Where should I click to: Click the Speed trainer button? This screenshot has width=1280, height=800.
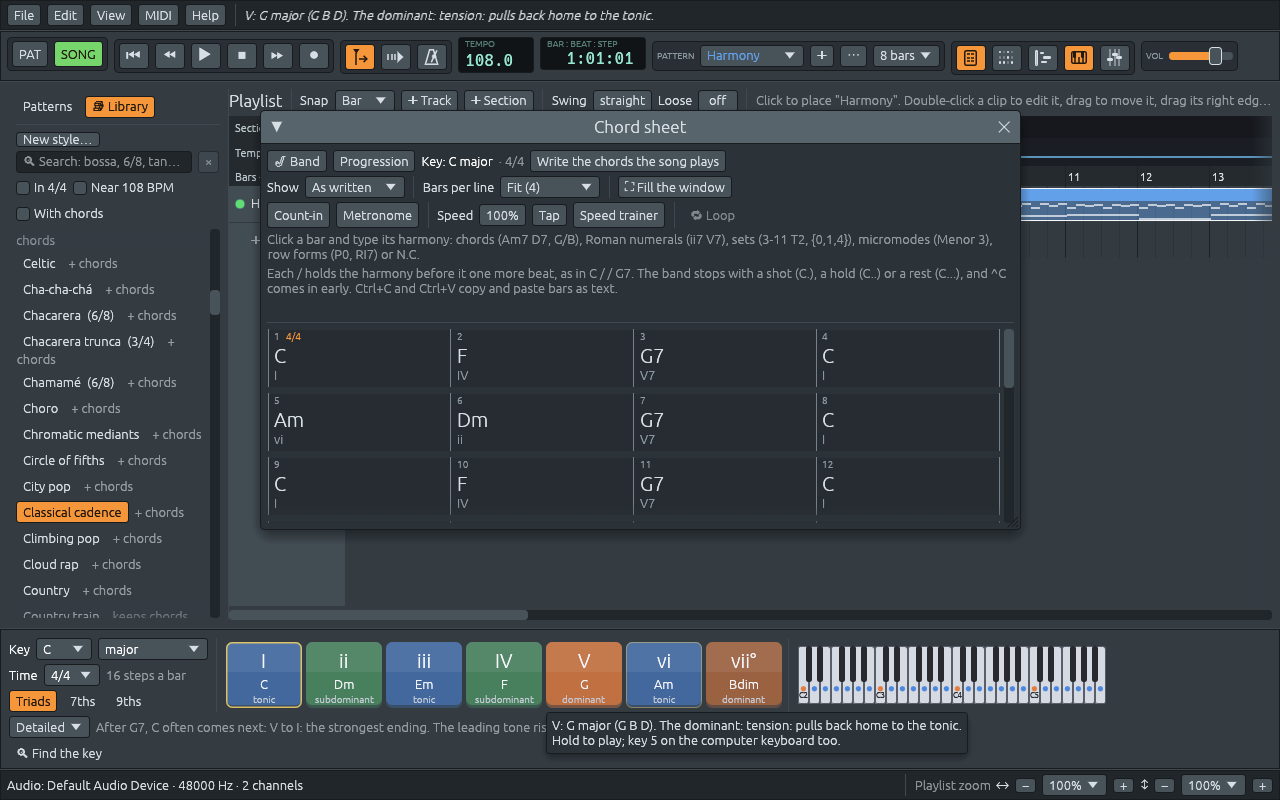(x=618, y=215)
